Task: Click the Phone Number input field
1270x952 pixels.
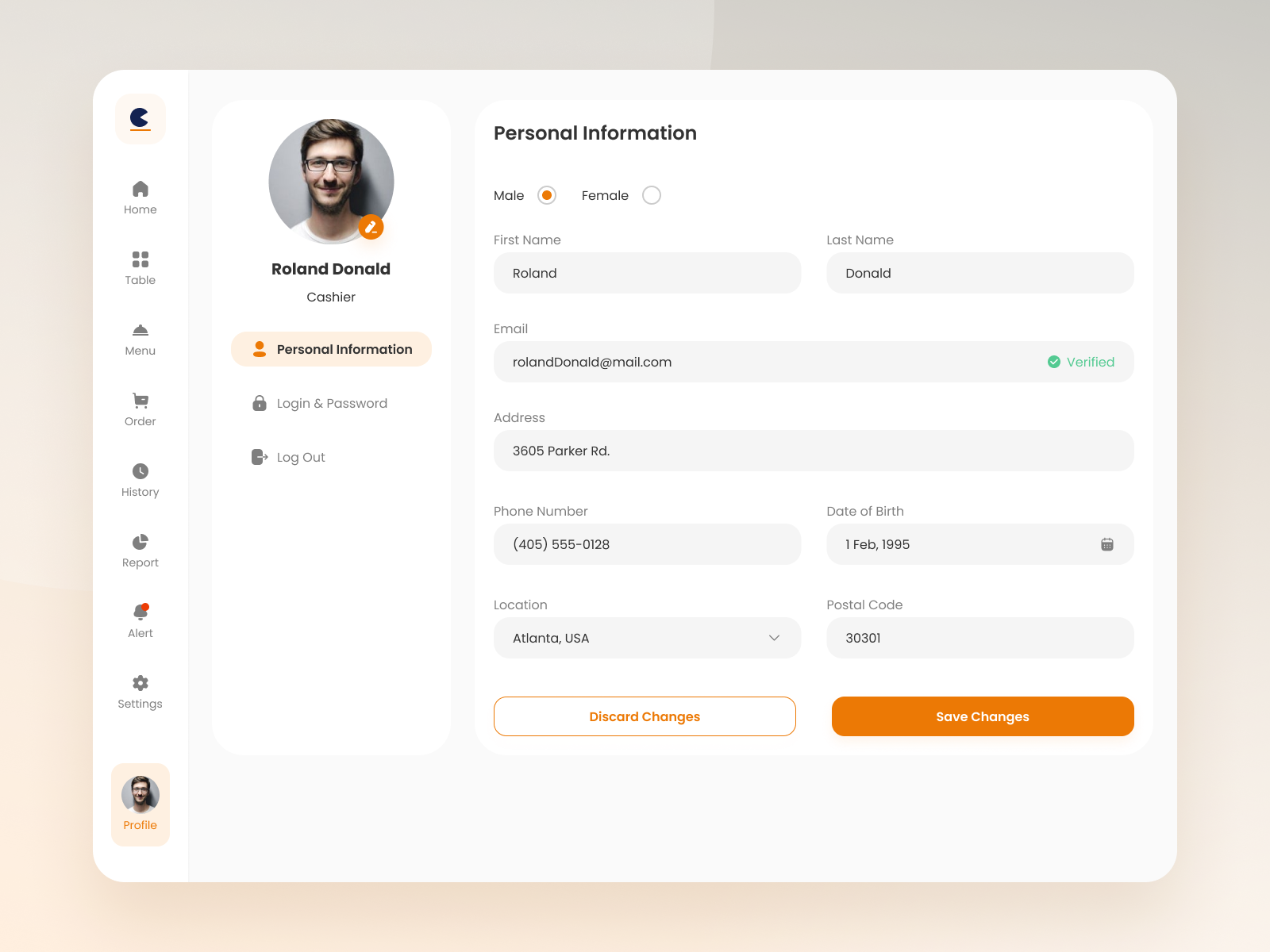Action: (647, 544)
